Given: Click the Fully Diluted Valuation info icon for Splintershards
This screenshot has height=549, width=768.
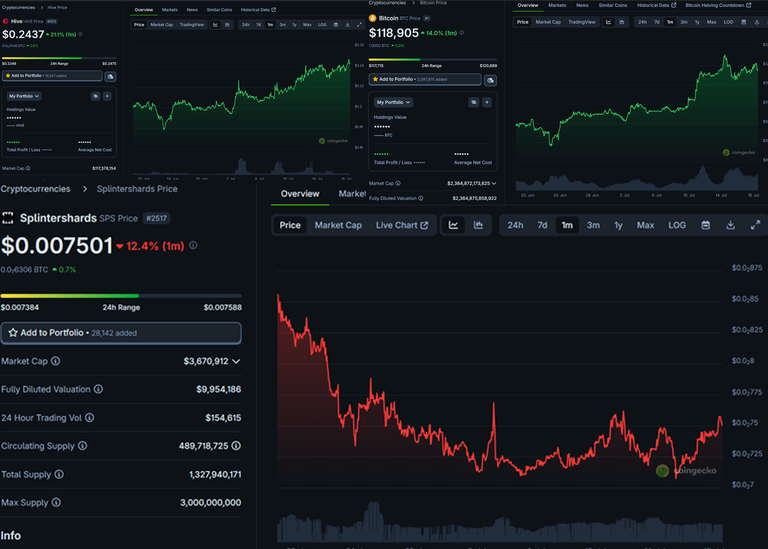Looking at the screenshot, I should (x=98, y=389).
